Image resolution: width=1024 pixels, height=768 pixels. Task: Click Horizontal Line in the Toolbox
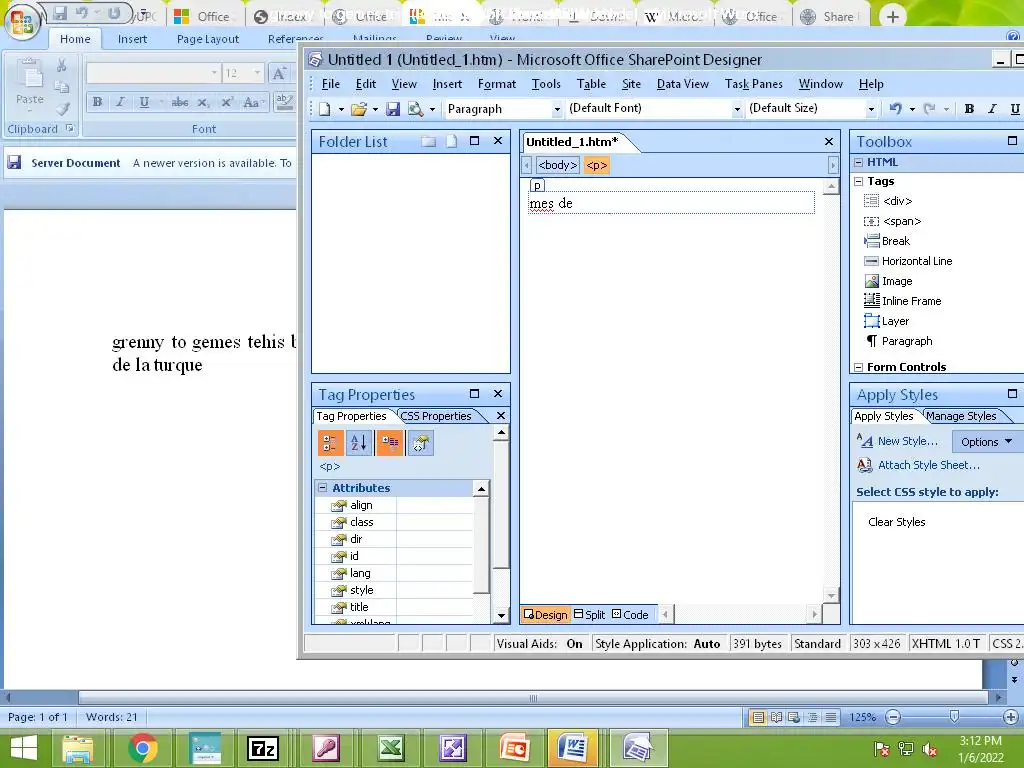(x=908, y=261)
